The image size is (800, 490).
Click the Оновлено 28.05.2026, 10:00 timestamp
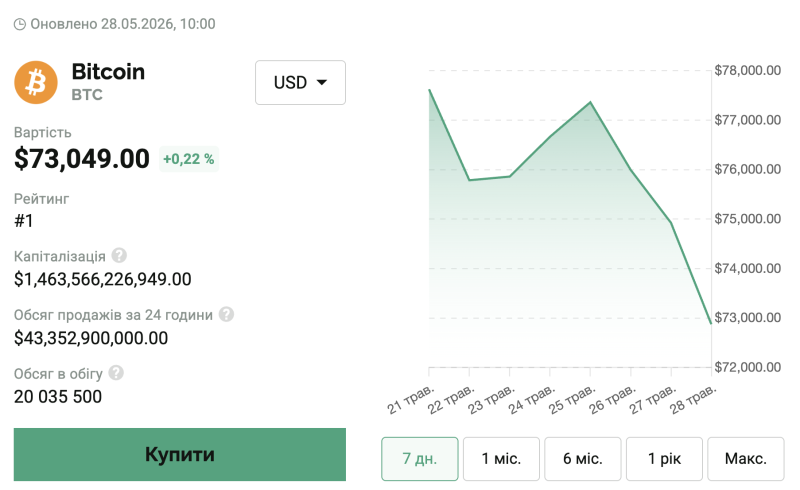pyautogui.click(x=122, y=24)
